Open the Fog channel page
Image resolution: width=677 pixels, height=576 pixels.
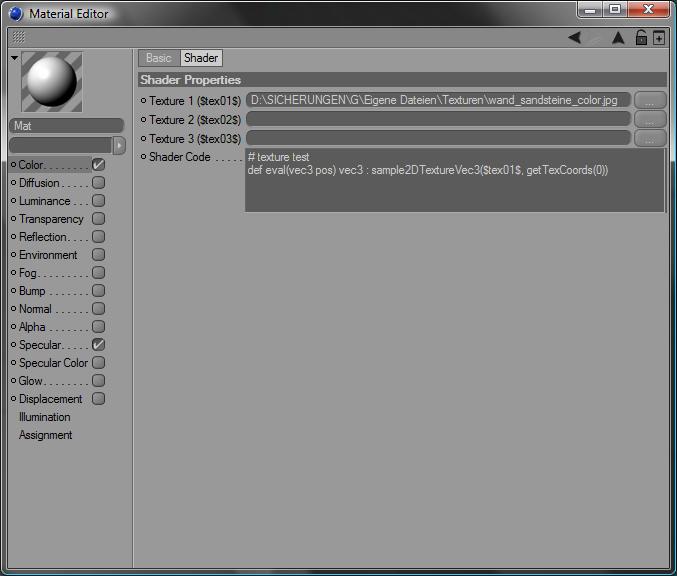pos(28,273)
